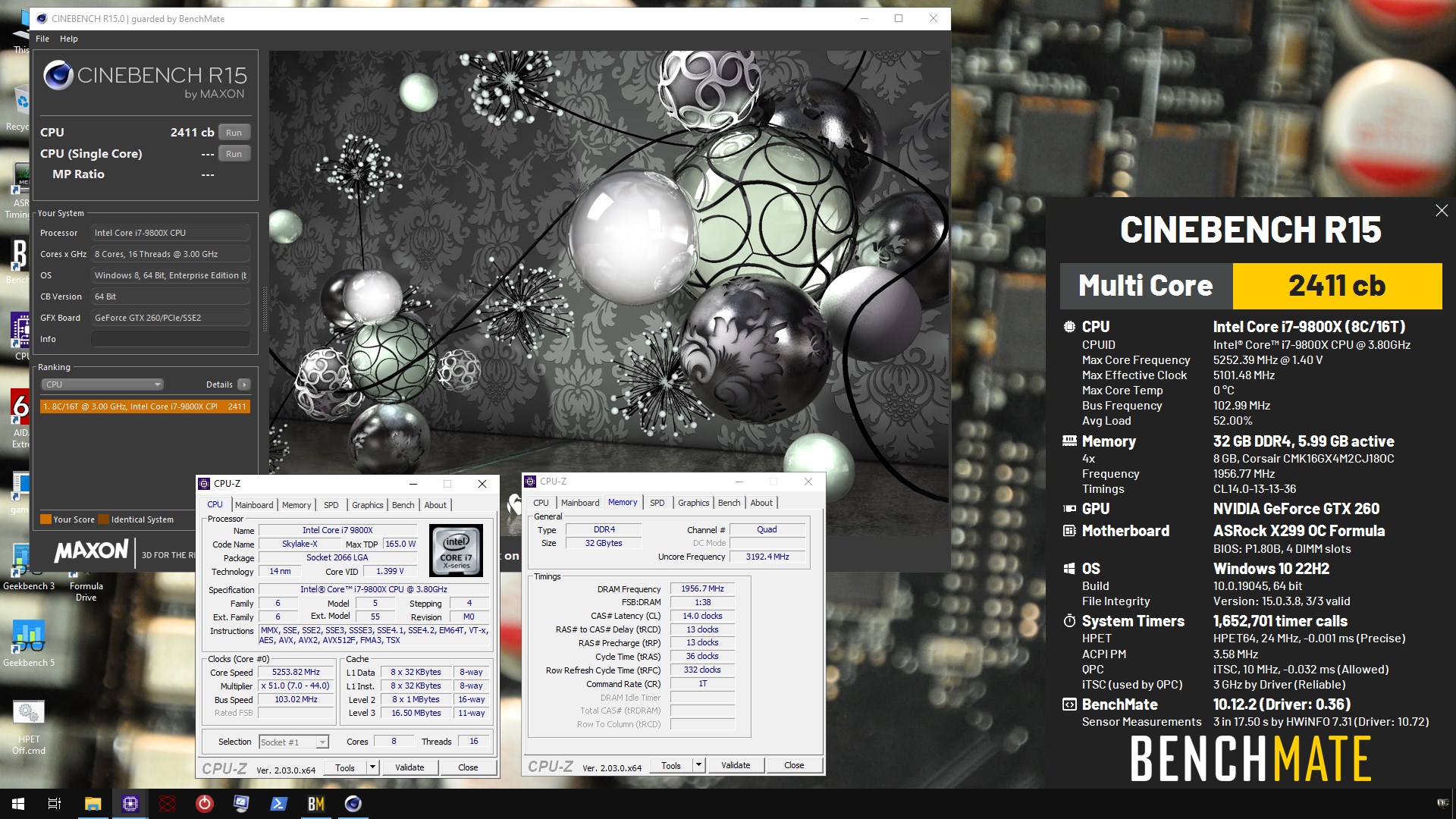
Task: Open Bench tab in right CPU-Z
Action: (x=730, y=503)
